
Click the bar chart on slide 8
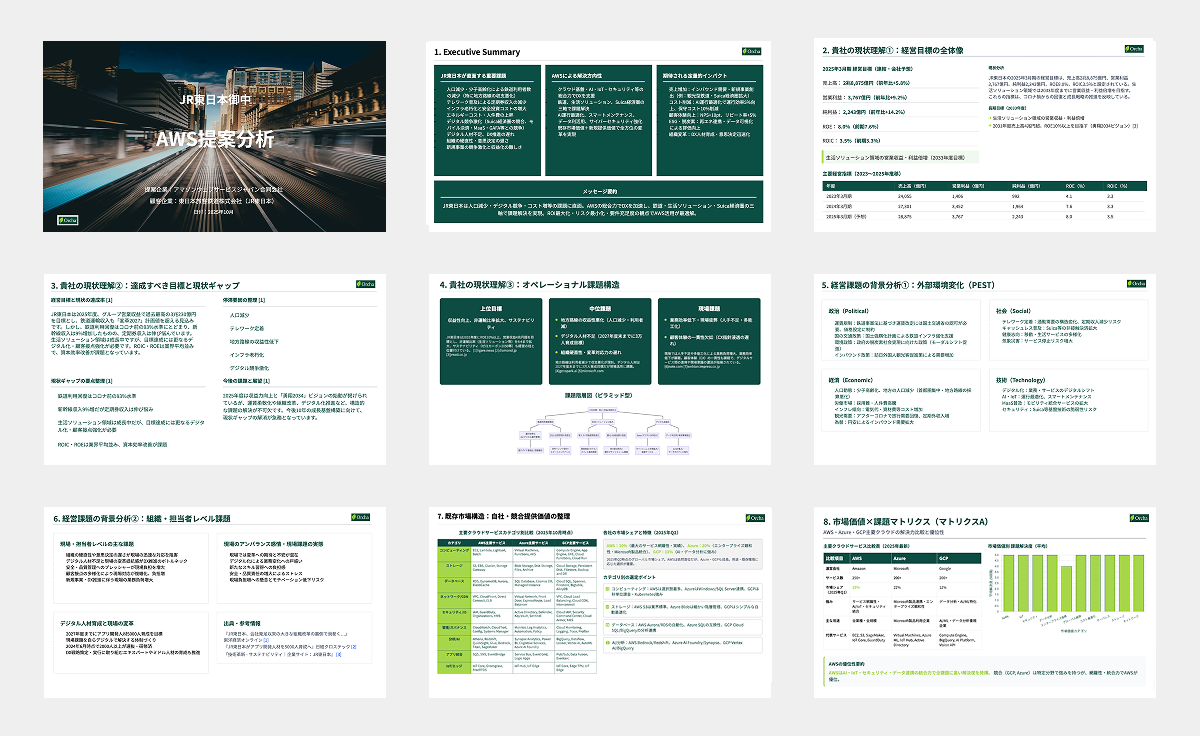(x=1066, y=596)
